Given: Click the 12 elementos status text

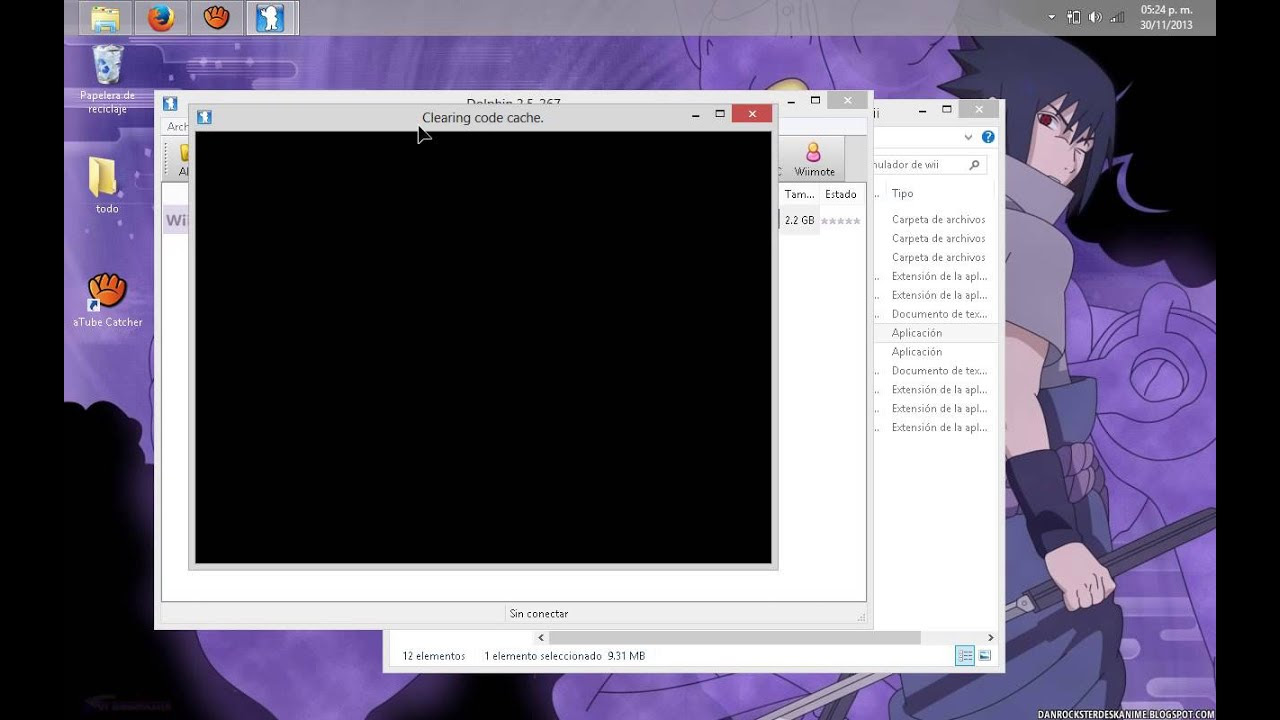Looking at the screenshot, I should point(434,656).
